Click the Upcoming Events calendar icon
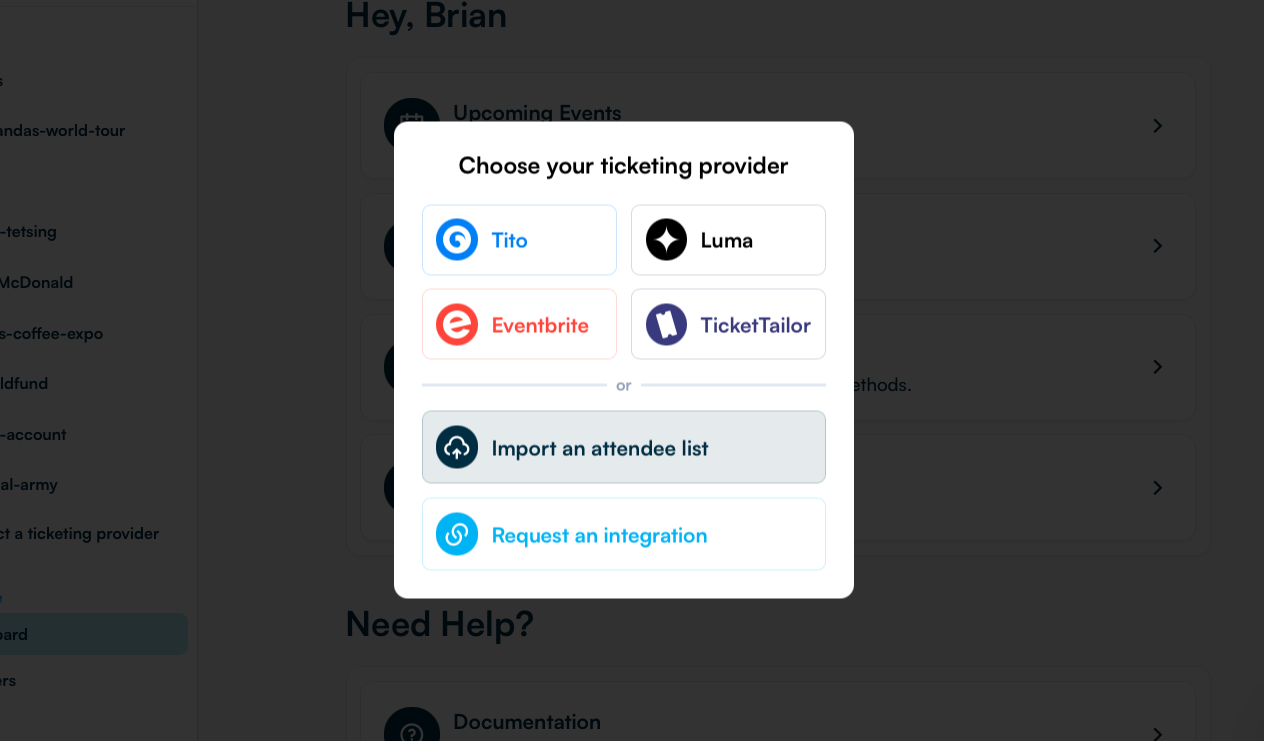Viewport: 1264px width, 741px height. (412, 124)
